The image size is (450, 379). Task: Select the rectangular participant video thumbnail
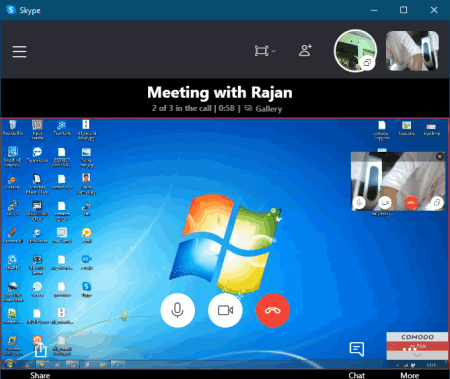point(412,51)
